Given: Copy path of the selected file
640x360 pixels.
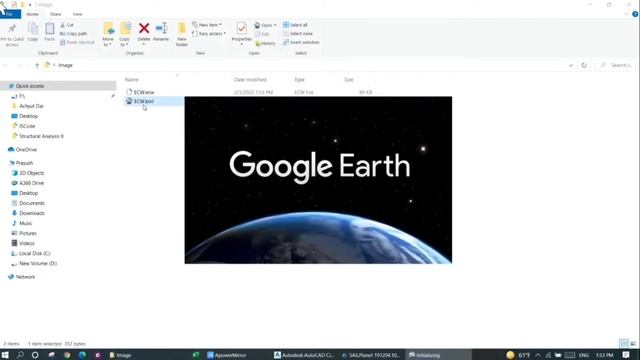Looking at the screenshot, I should point(73,34).
